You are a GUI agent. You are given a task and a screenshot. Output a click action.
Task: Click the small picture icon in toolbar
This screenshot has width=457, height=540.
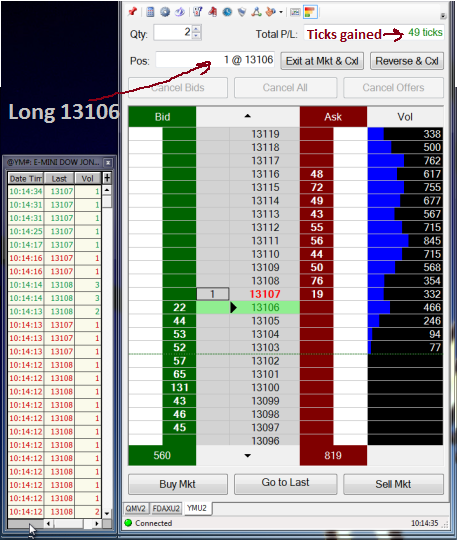[x=295, y=12]
